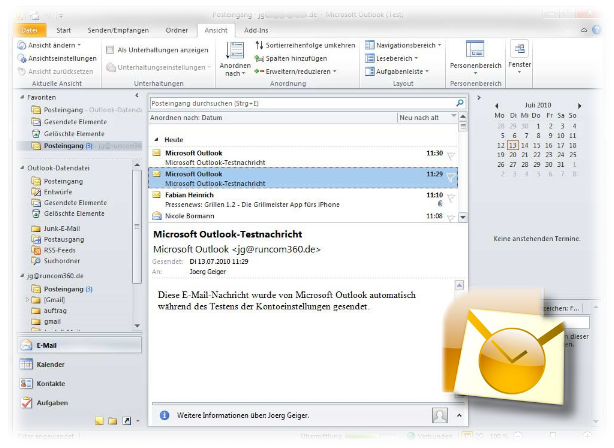Open Ansichtseinstellungen
The height and width of the screenshot is (448, 614).
point(57,58)
